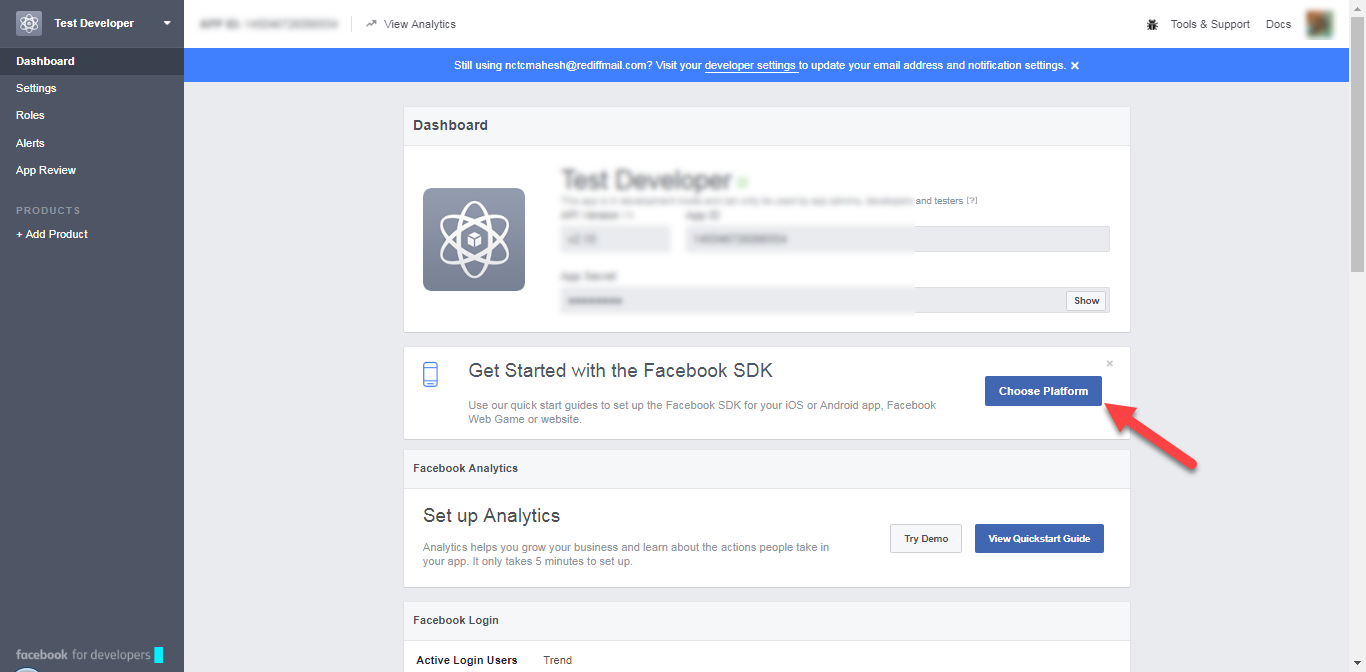1366x672 pixels.
Task: Open the Tools & Support menu
Action: [1210, 24]
